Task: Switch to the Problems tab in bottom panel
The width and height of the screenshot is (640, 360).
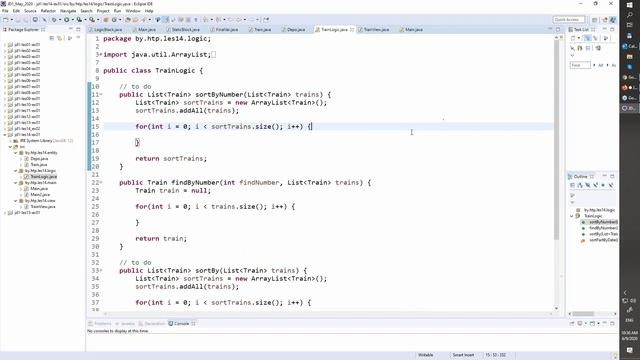Action: (100, 324)
